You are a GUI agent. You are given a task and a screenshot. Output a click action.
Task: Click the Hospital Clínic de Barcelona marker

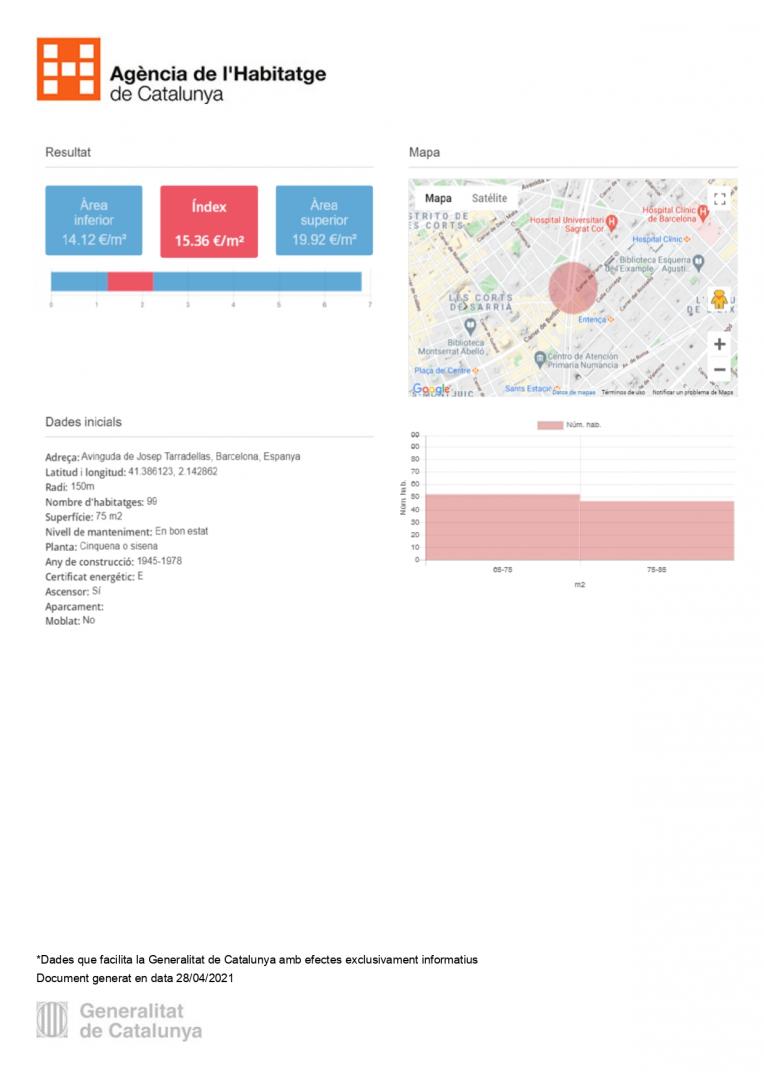coord(703,210)
